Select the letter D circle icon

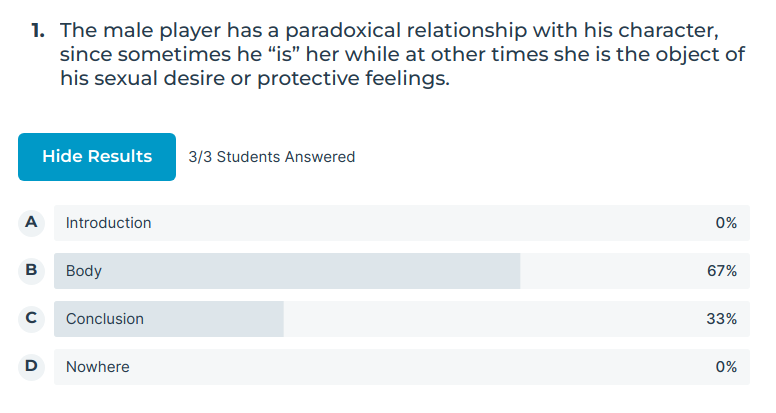31,367
